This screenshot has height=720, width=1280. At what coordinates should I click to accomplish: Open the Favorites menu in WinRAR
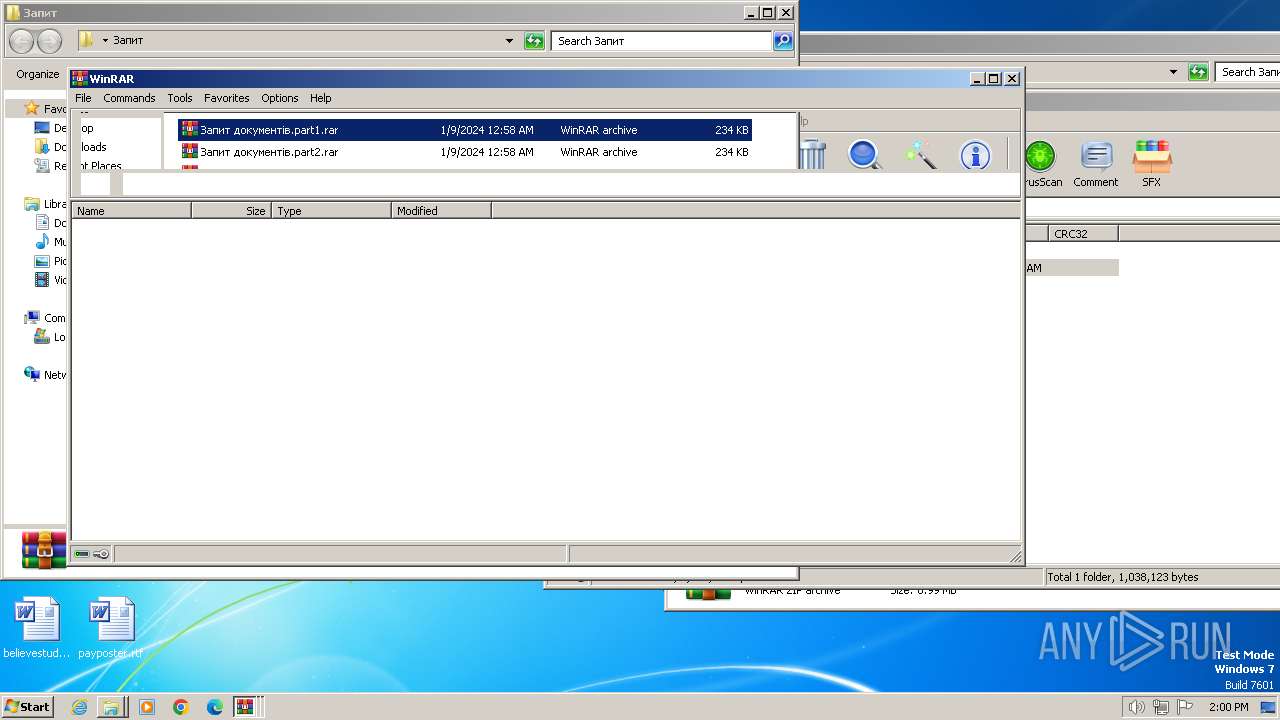227,98
